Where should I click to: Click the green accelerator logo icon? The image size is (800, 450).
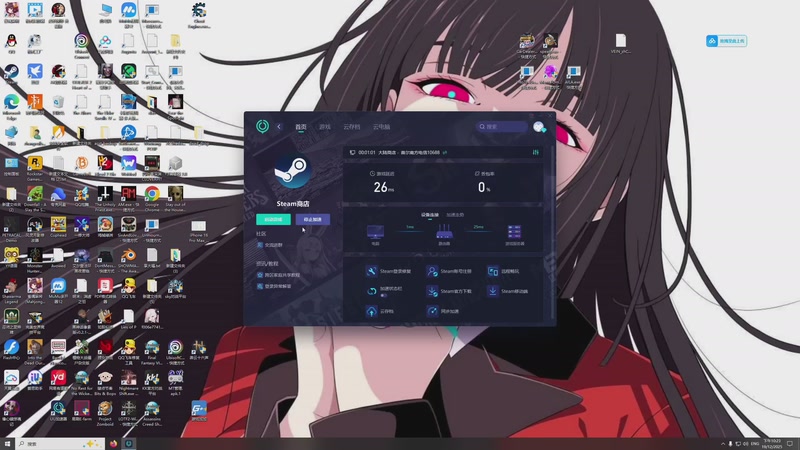tap(262, 126)
